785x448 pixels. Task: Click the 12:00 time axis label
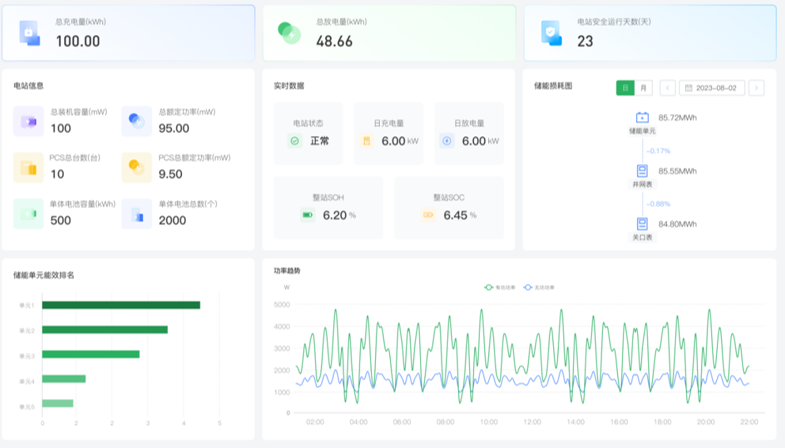(532, 422)
